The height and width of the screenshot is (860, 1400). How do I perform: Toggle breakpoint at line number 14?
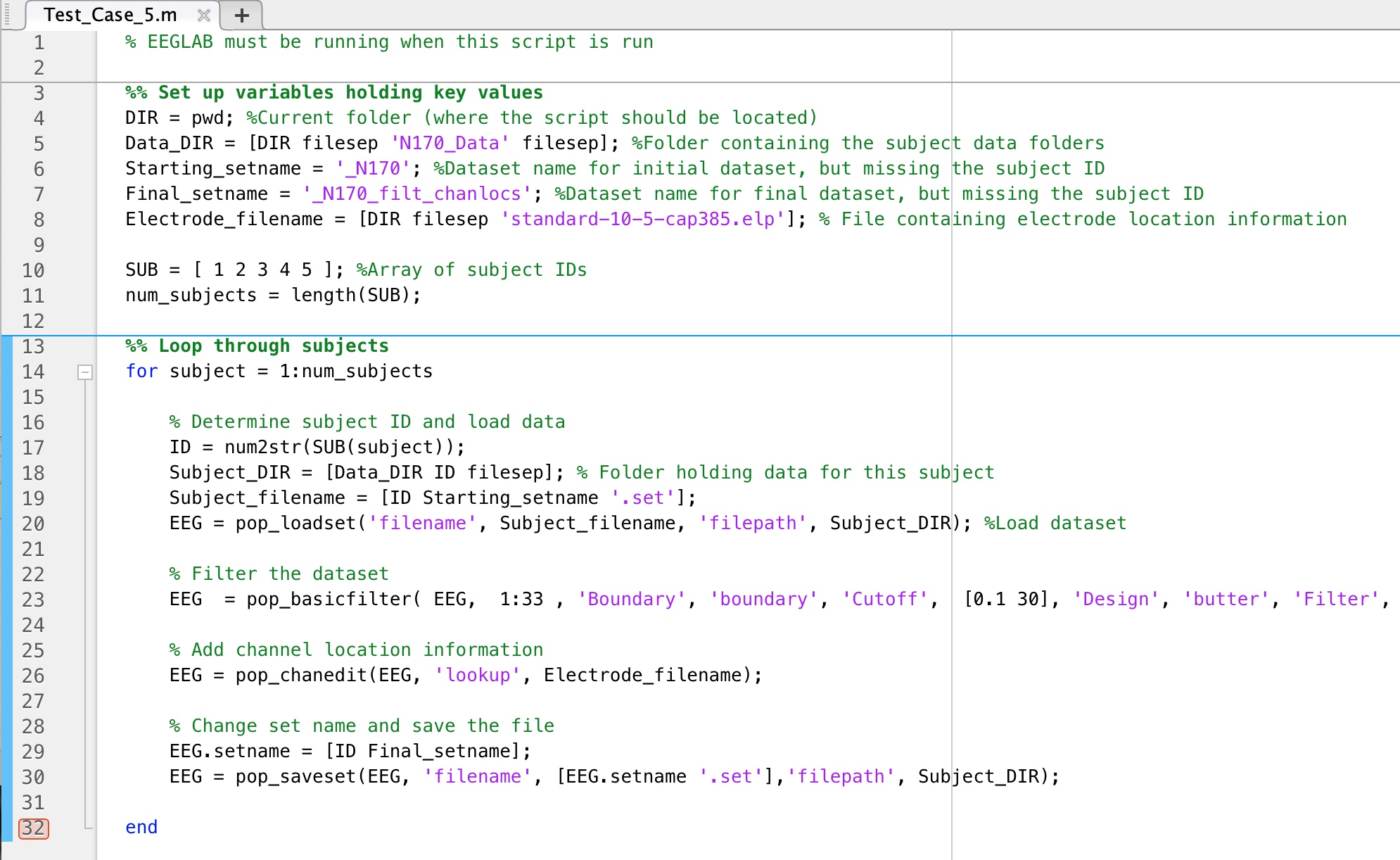click(33, 372)
